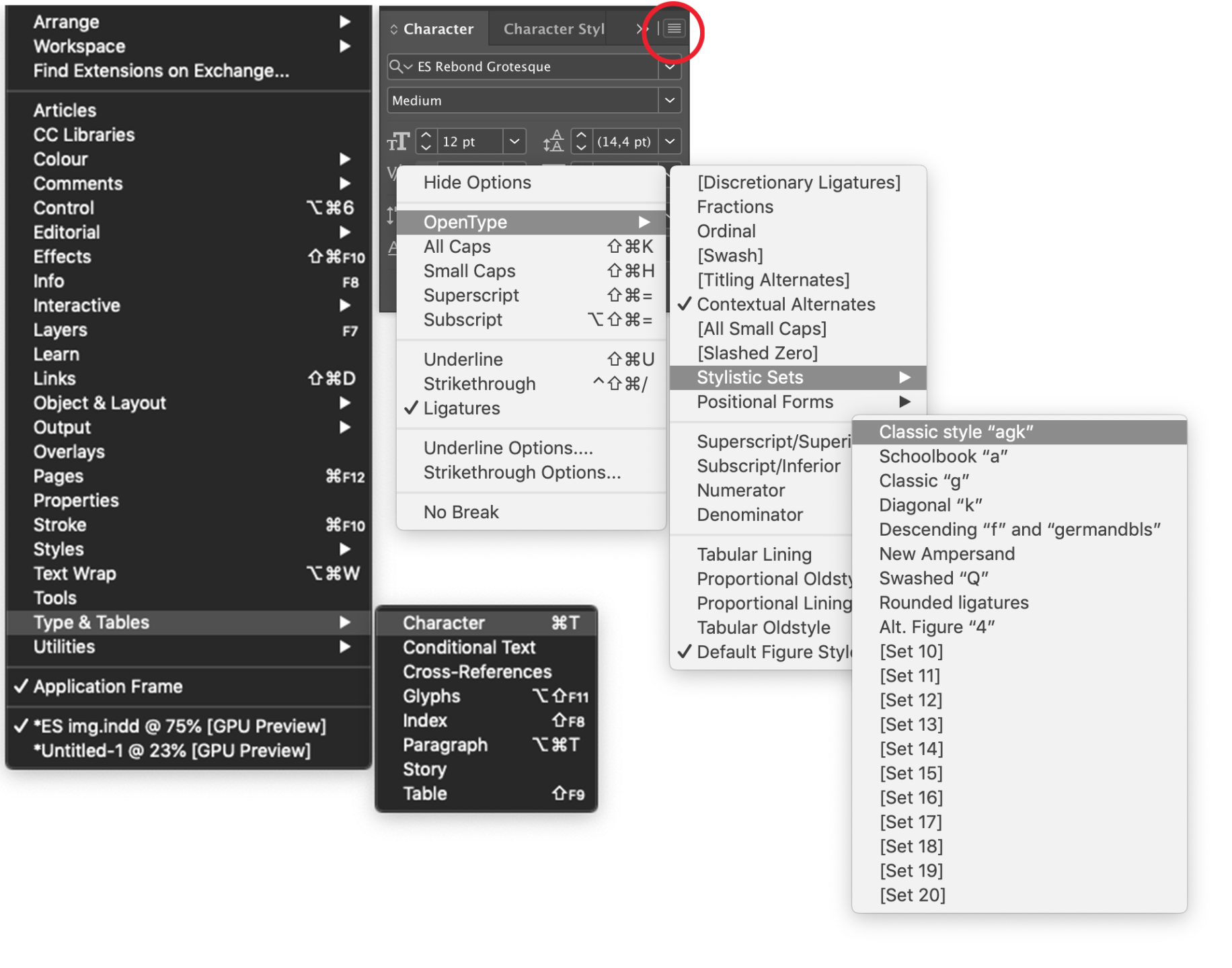The width and height of the screenshot is (1232, 968).
Task: Click the leading icon beside 14,4 pt
Action: pos(553,142)
